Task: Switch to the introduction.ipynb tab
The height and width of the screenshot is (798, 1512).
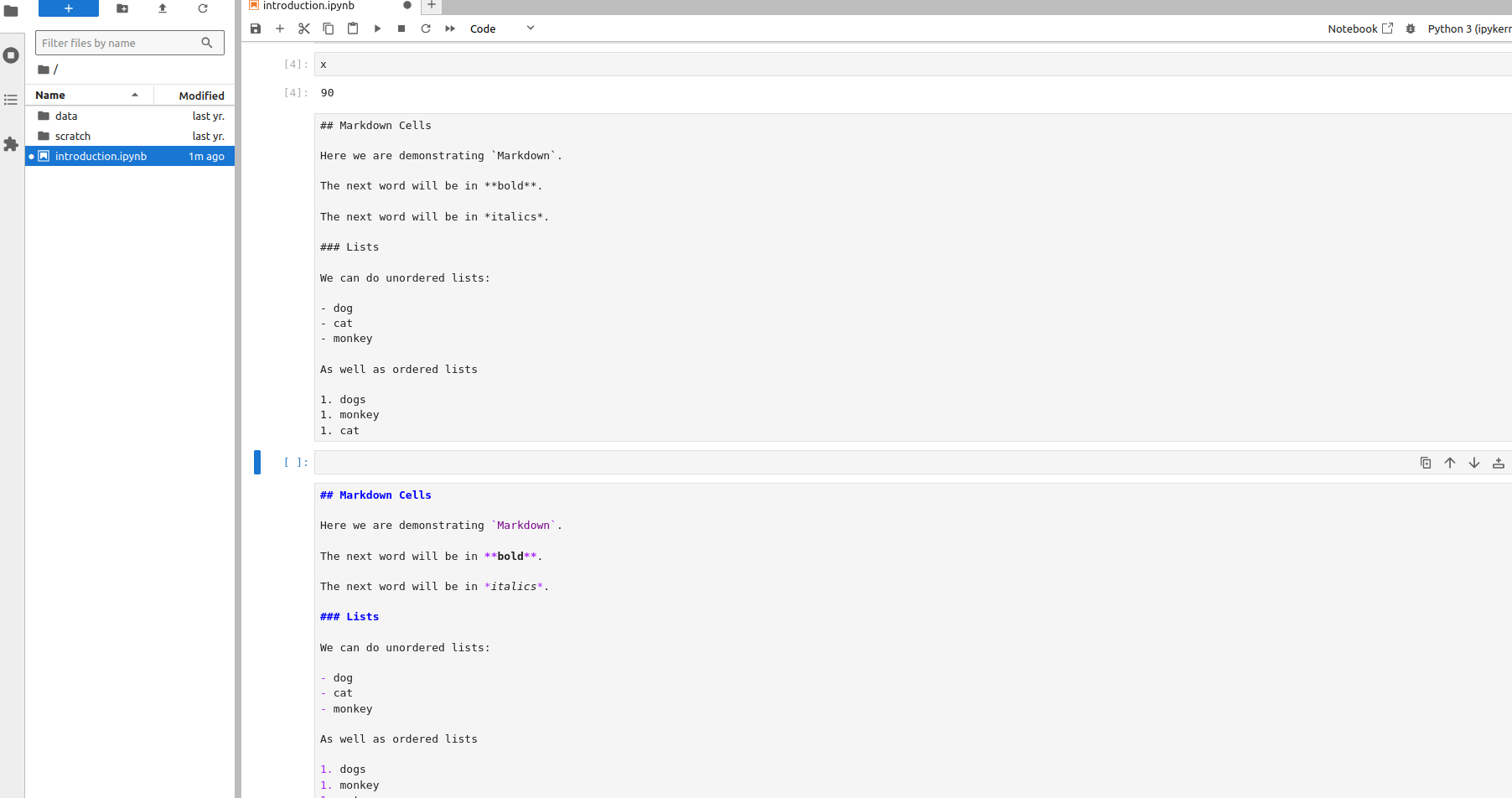Action: coord(308,6)
